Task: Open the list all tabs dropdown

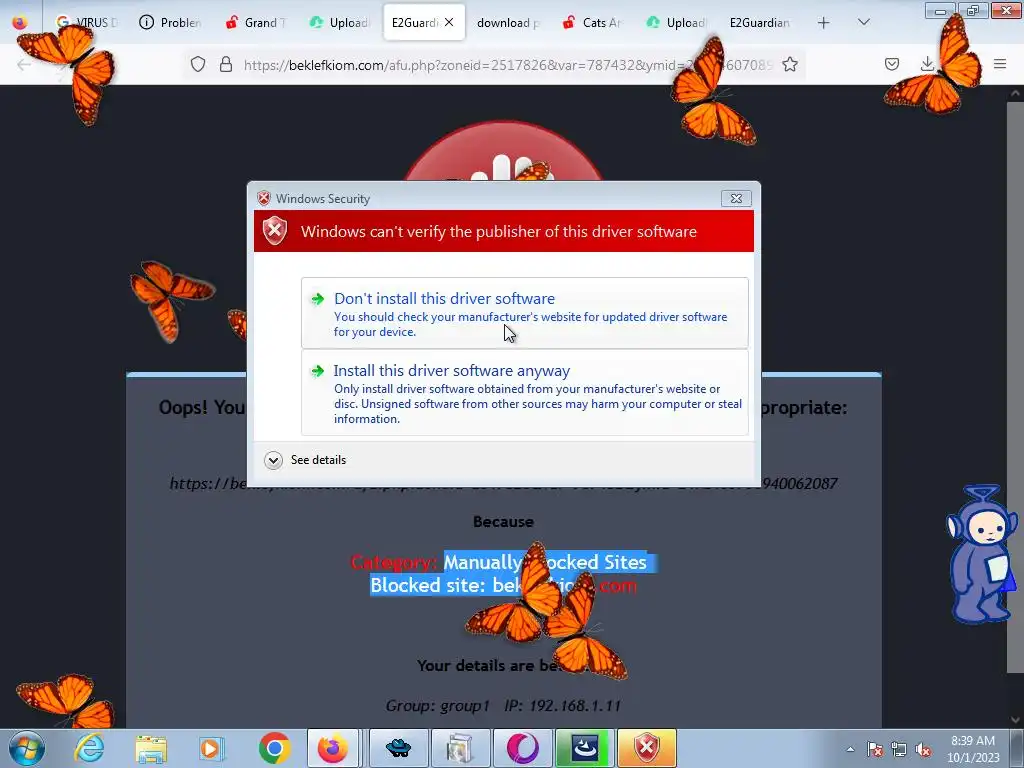Action: click(863, 23)
